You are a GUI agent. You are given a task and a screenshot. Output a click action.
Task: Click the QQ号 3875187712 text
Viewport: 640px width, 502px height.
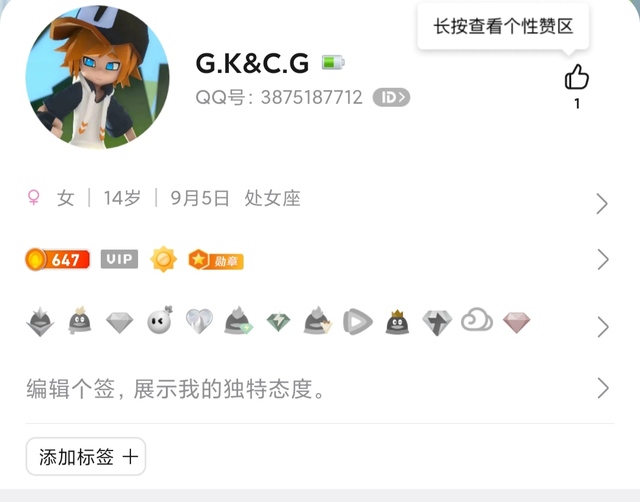pos(279,98)
